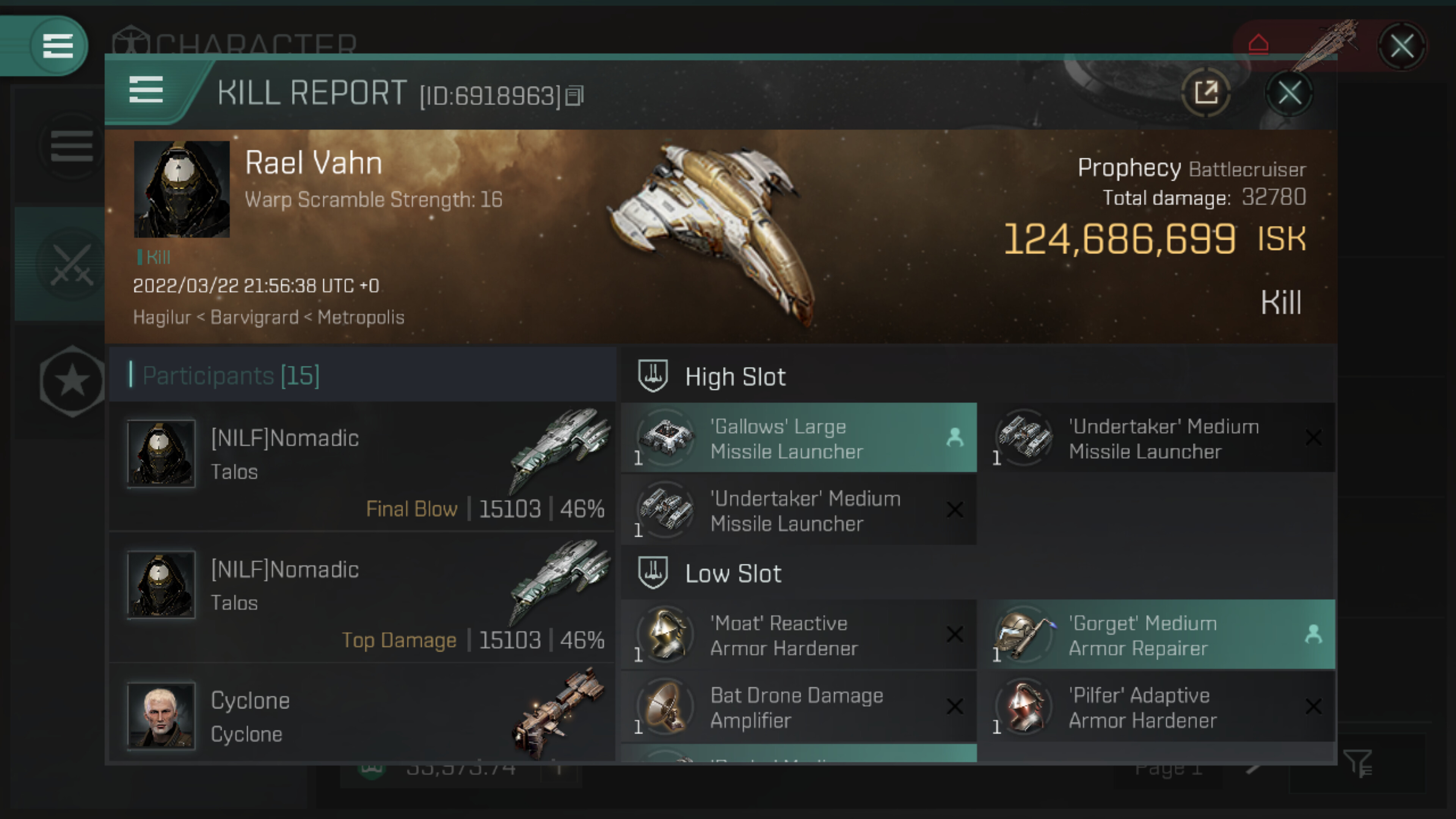Select the Cyclone participant entry

[x=362, y=715]
